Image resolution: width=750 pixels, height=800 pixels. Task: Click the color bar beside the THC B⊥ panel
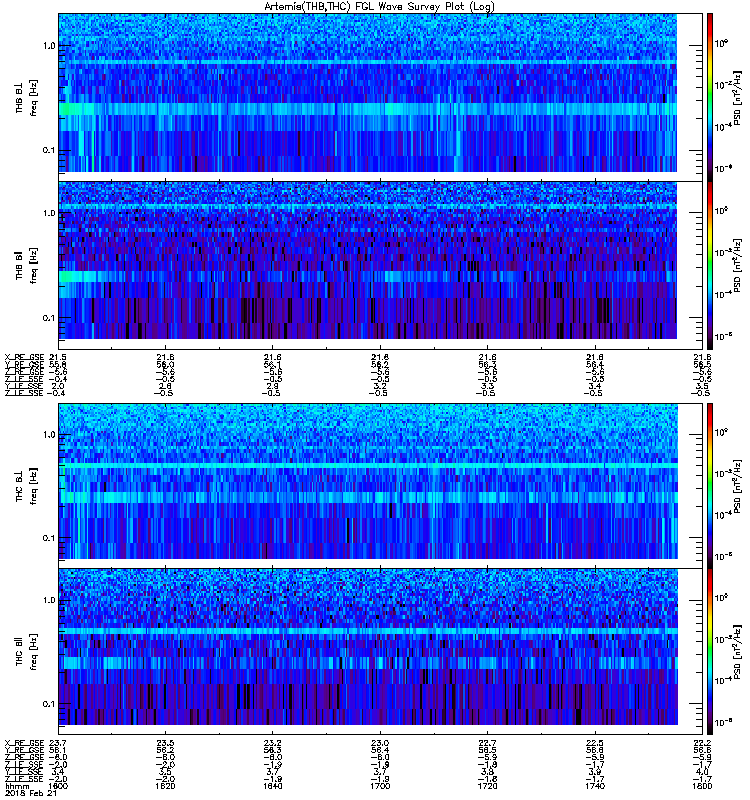tap(710, 486)
